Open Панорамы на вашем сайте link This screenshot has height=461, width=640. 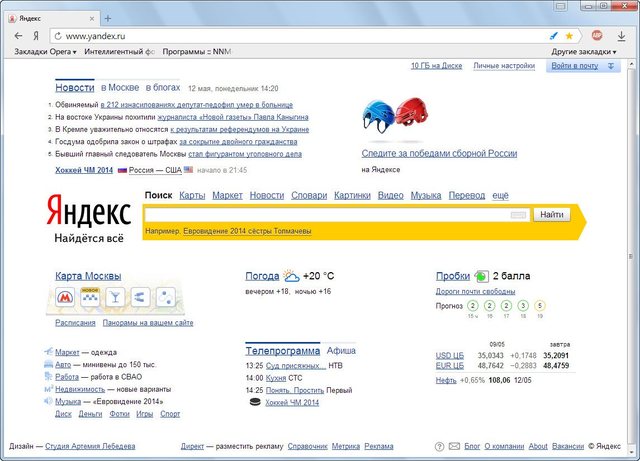pos(148,323)
